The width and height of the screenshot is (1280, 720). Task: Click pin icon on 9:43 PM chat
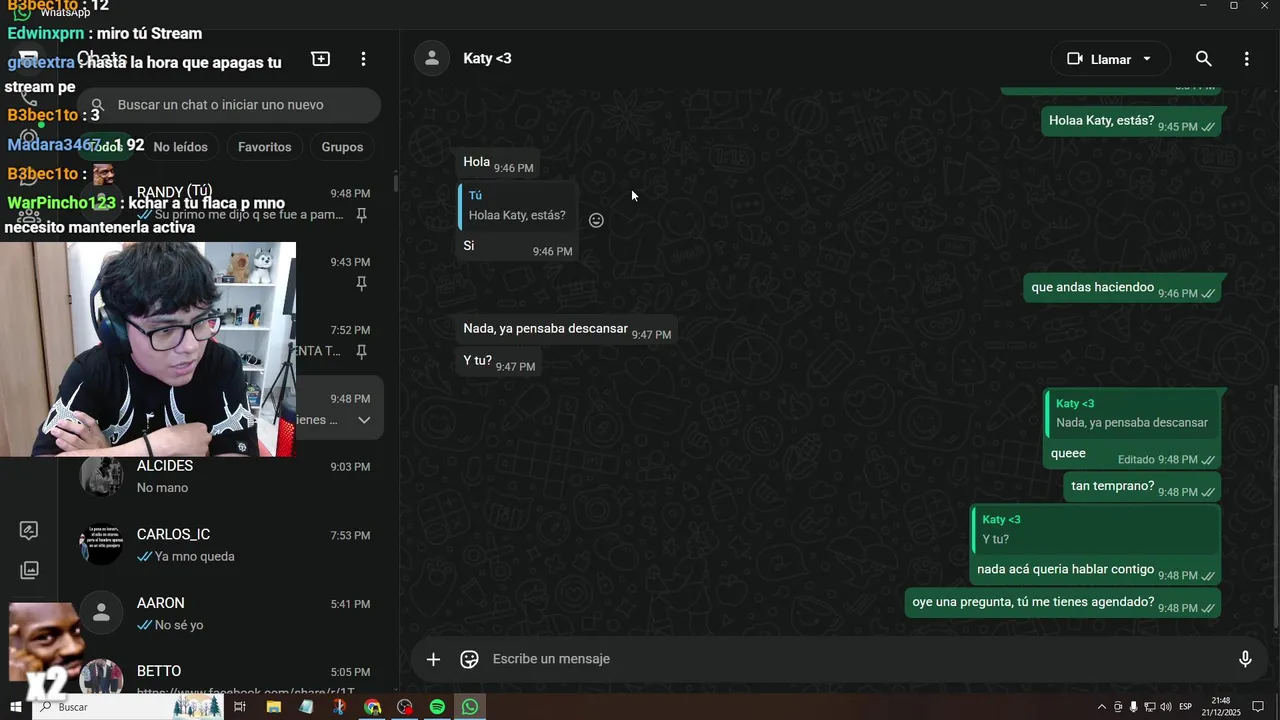click(x=362, y=284)
